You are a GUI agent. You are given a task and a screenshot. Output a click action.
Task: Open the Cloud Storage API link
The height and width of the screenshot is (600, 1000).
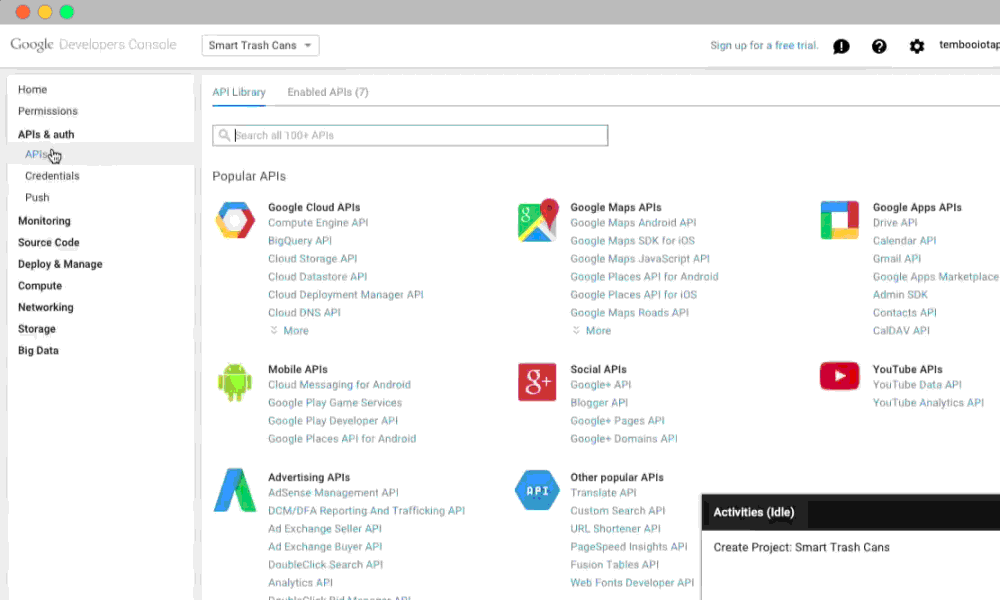tap(312, 259)
